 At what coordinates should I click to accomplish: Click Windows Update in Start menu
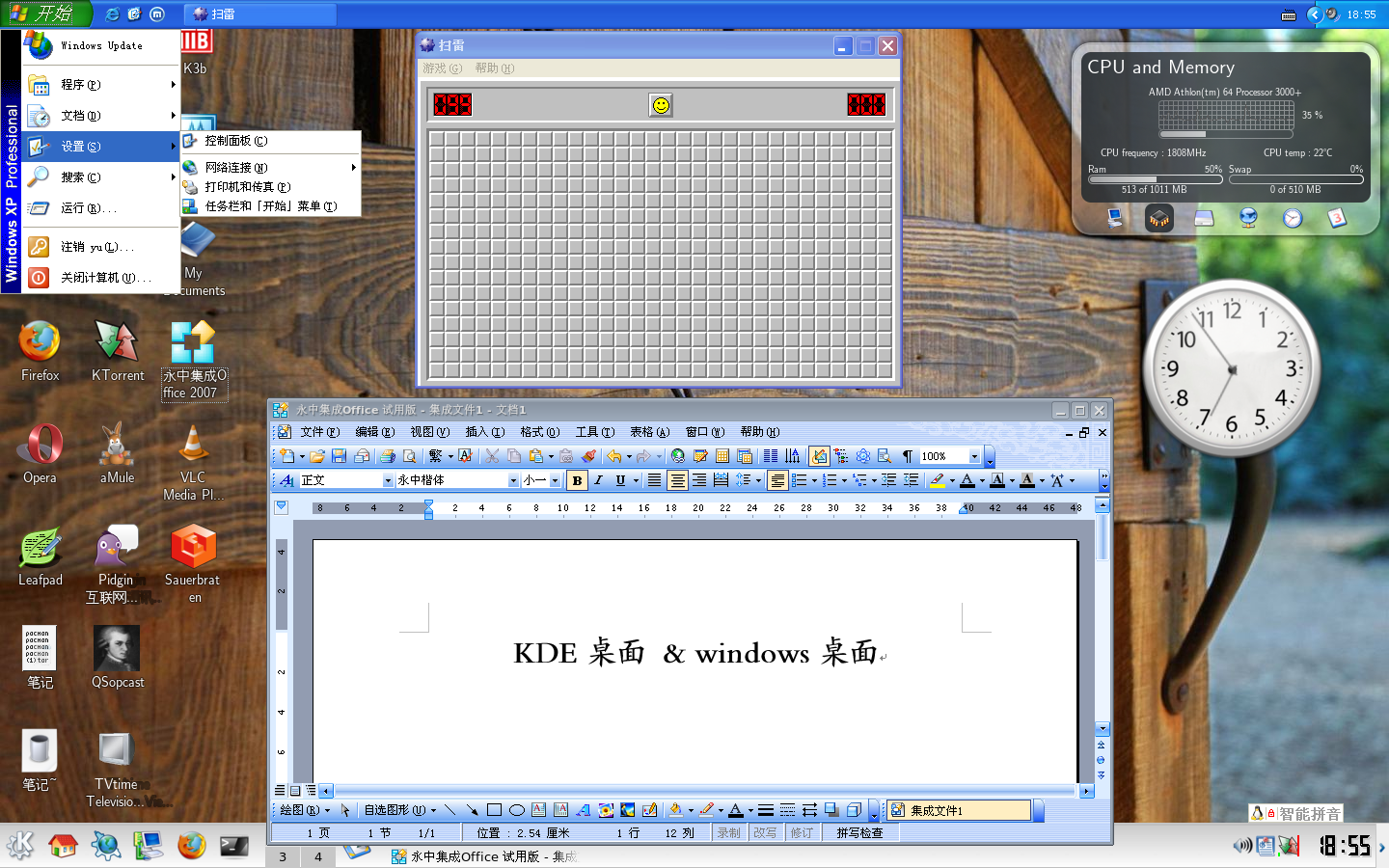click(101, 45)
